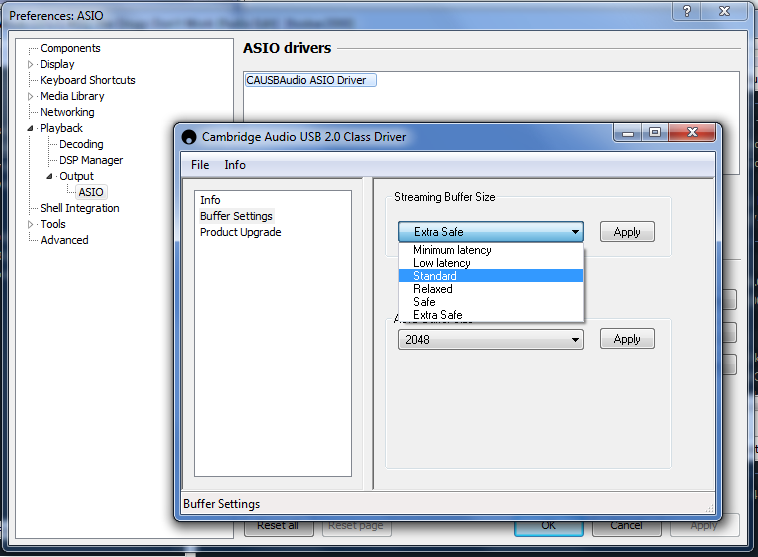Viewport: 758px width, 557px height.
Task: Select Product Upgrade in the left list
Action: (240, 232)
